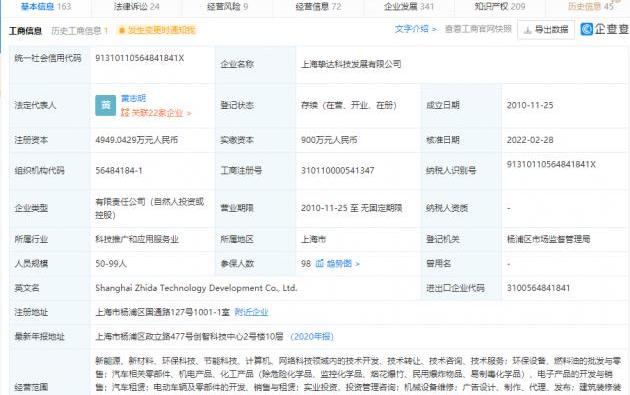The width and height of the screenshot is (630, 395).
Task: Select import-export code 3100564841841
Action: pyautogui.click(x=538, y=288)
